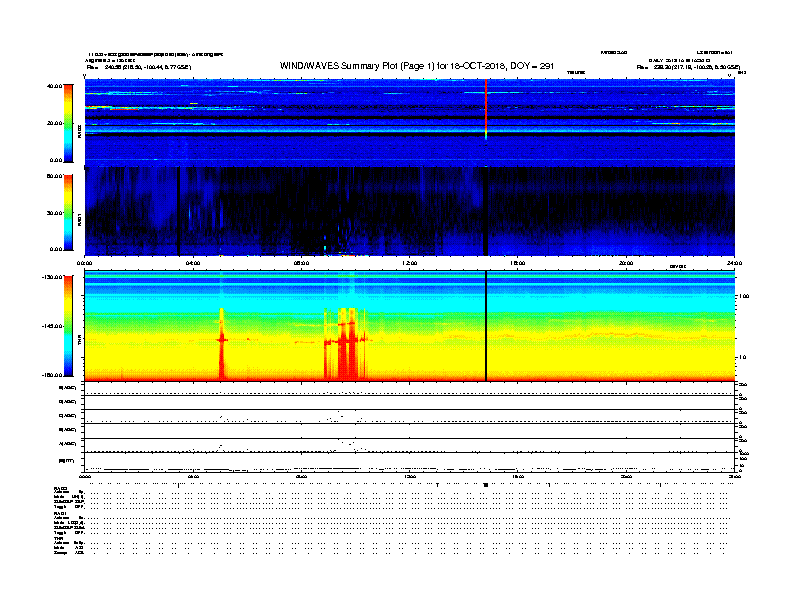Click the RAD2 intensity color bar
Screen dimensions: 792x612
point(68,123)
